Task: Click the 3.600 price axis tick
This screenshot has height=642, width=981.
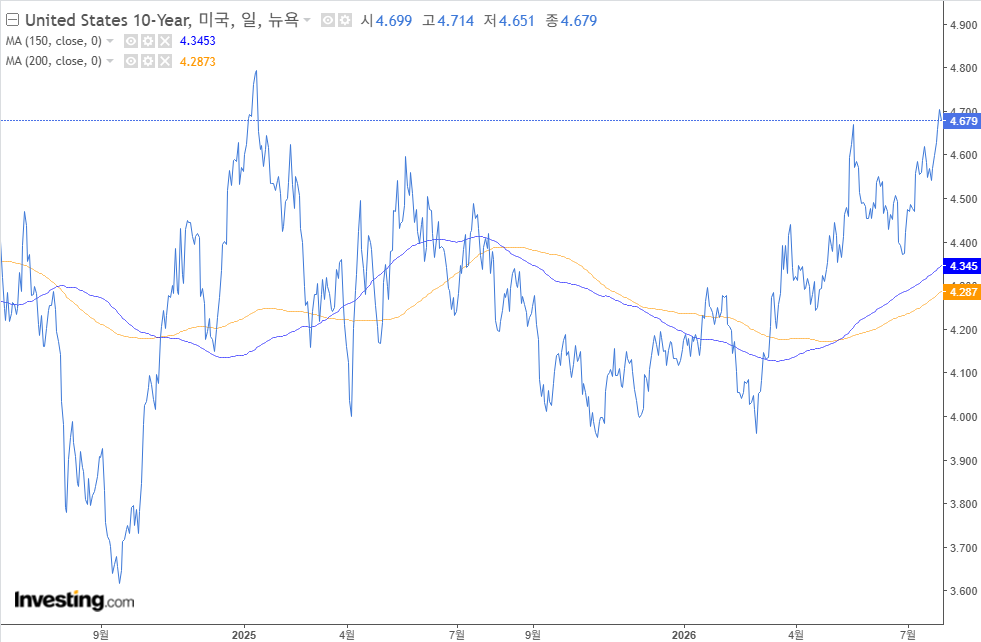Action: (x=963, y=591)
